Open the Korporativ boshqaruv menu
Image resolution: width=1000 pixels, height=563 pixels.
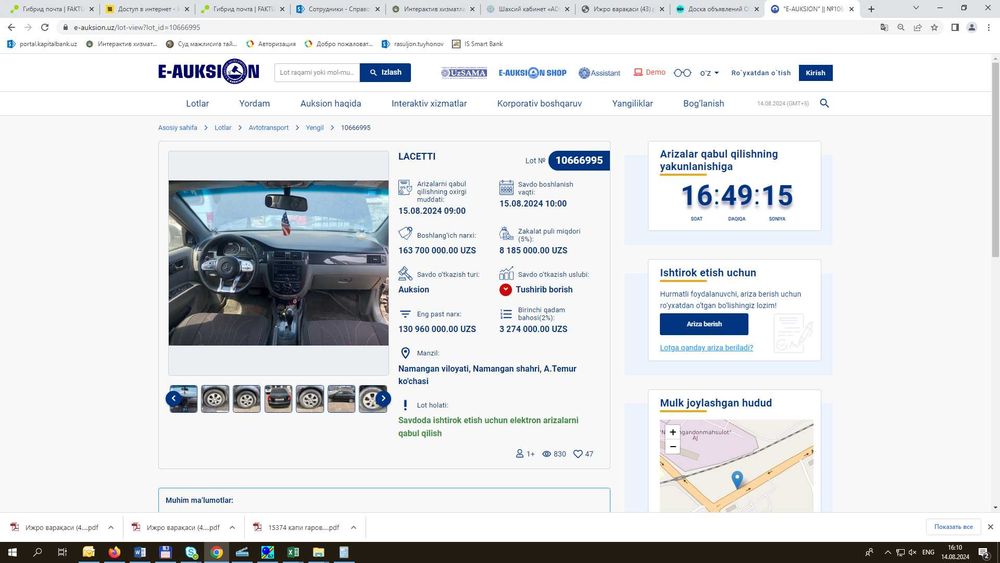540,103
